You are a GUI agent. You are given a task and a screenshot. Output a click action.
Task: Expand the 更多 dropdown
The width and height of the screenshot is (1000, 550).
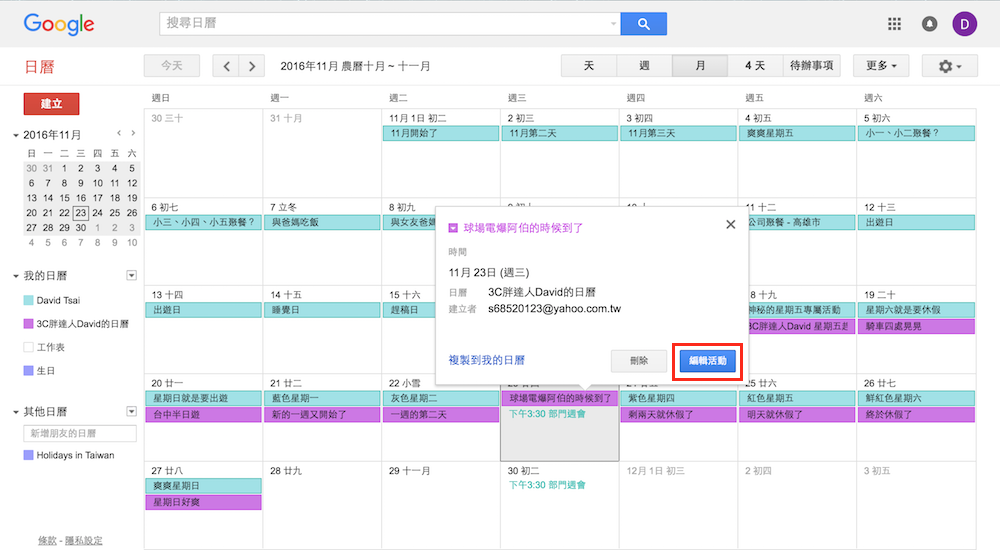tap(880, 66)
